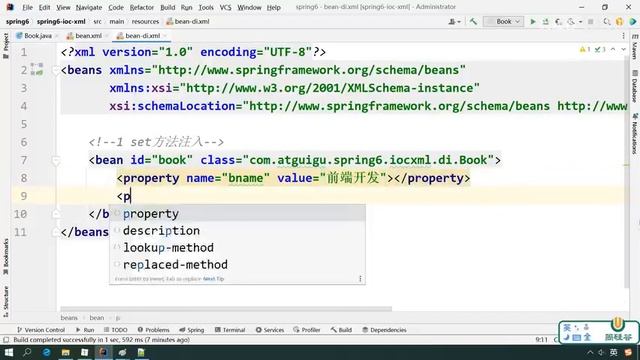The height and width of the screenshot is (360, 640).
Task: Open the TODO tool window
Action: 116,330
